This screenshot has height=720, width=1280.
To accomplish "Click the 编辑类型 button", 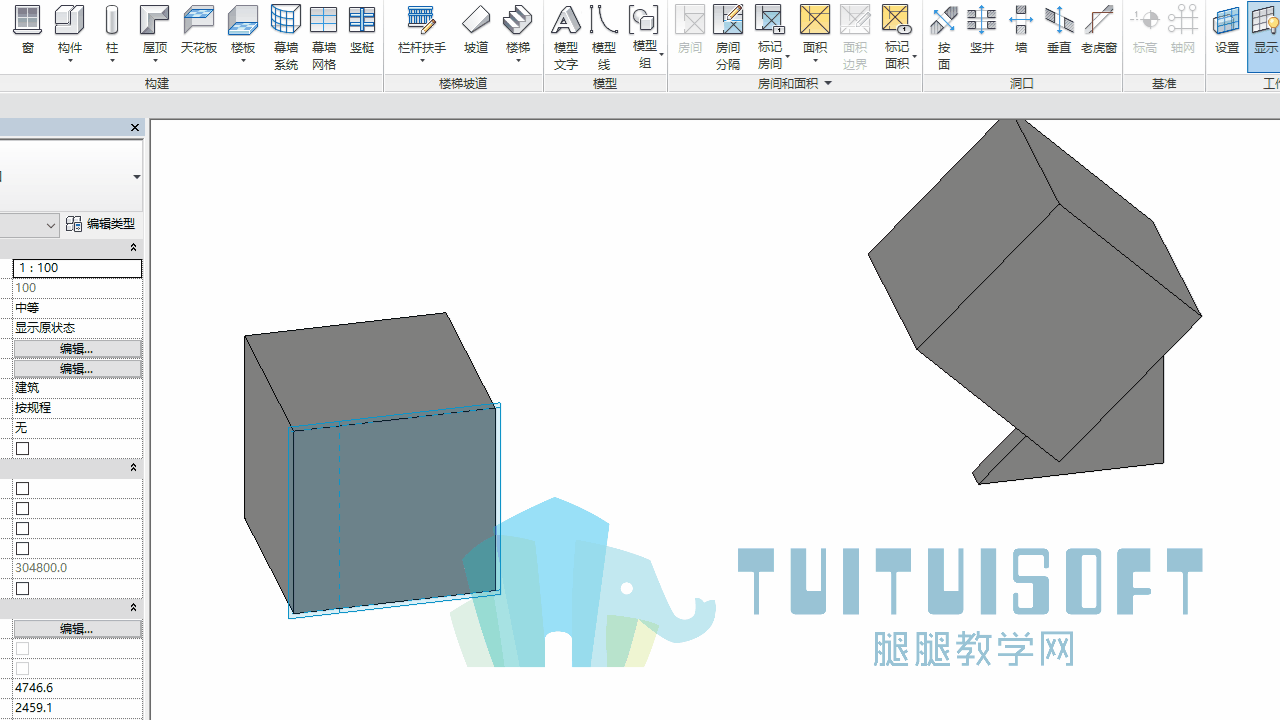I will point(101,224).
